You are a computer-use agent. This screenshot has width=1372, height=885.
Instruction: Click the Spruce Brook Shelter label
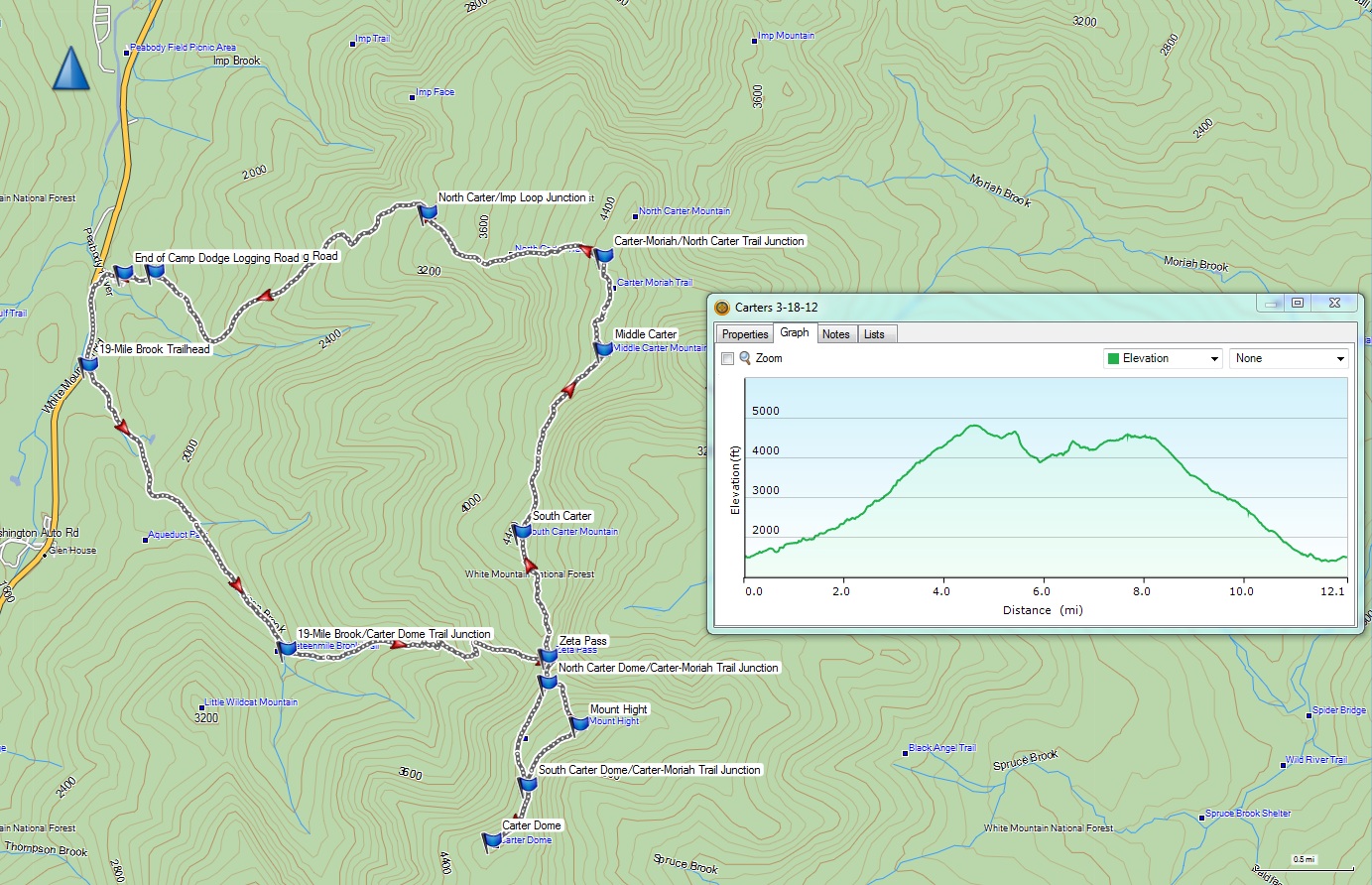(1248, 814)
